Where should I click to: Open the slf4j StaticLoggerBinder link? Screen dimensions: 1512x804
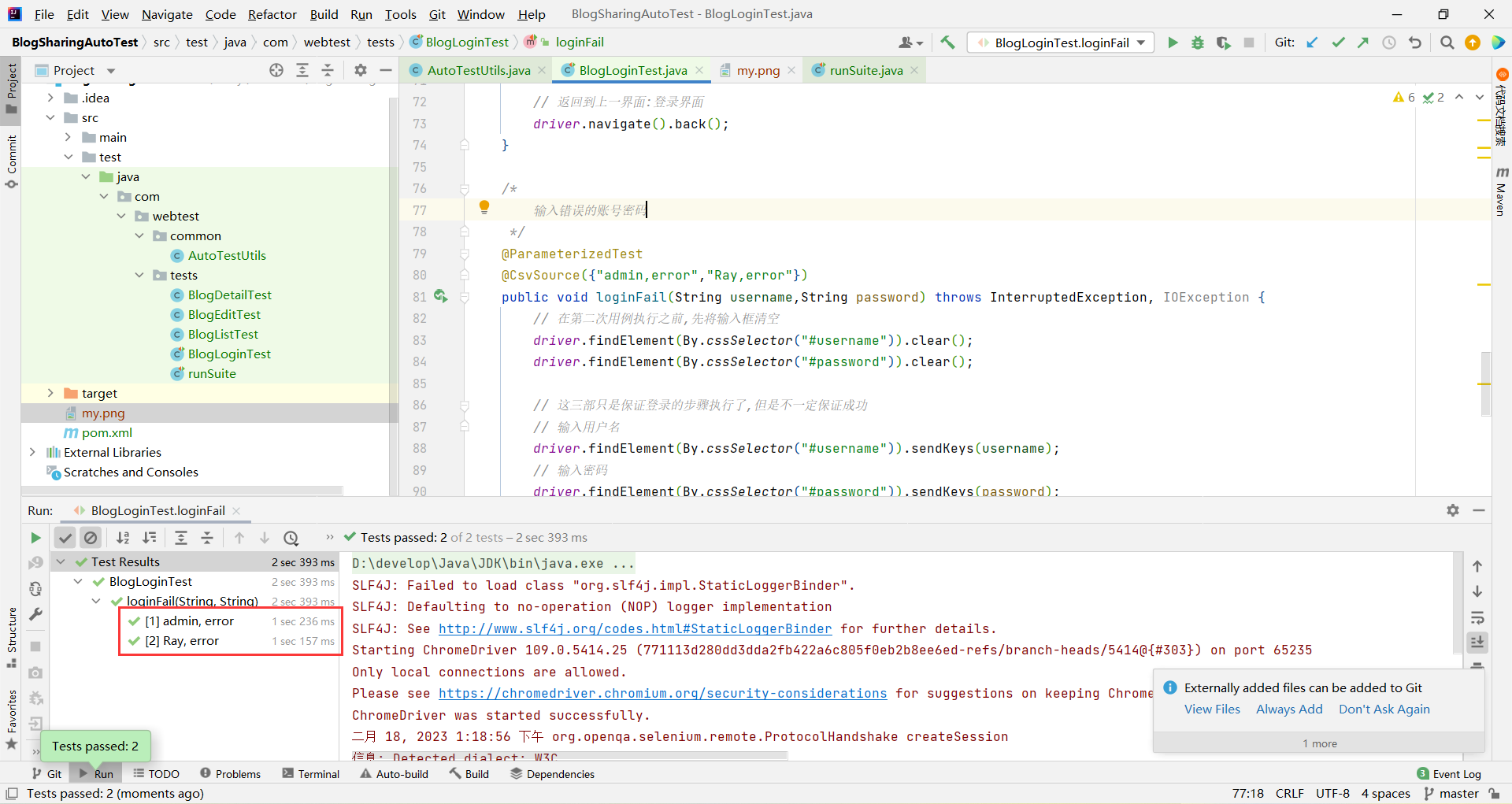click(x=635, y=628)
